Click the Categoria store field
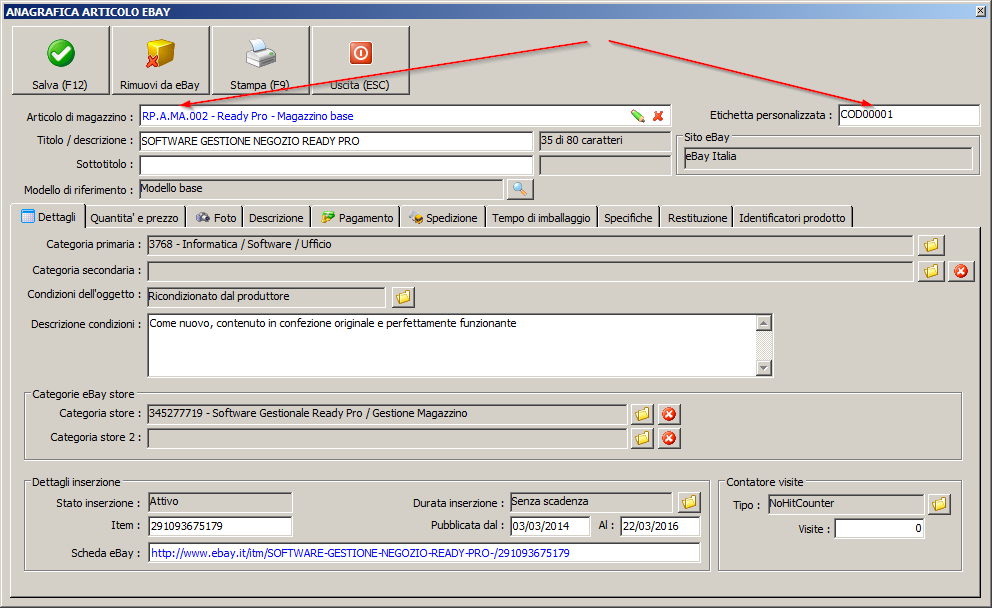The image size is (992, 608). (x=387, y=414)
